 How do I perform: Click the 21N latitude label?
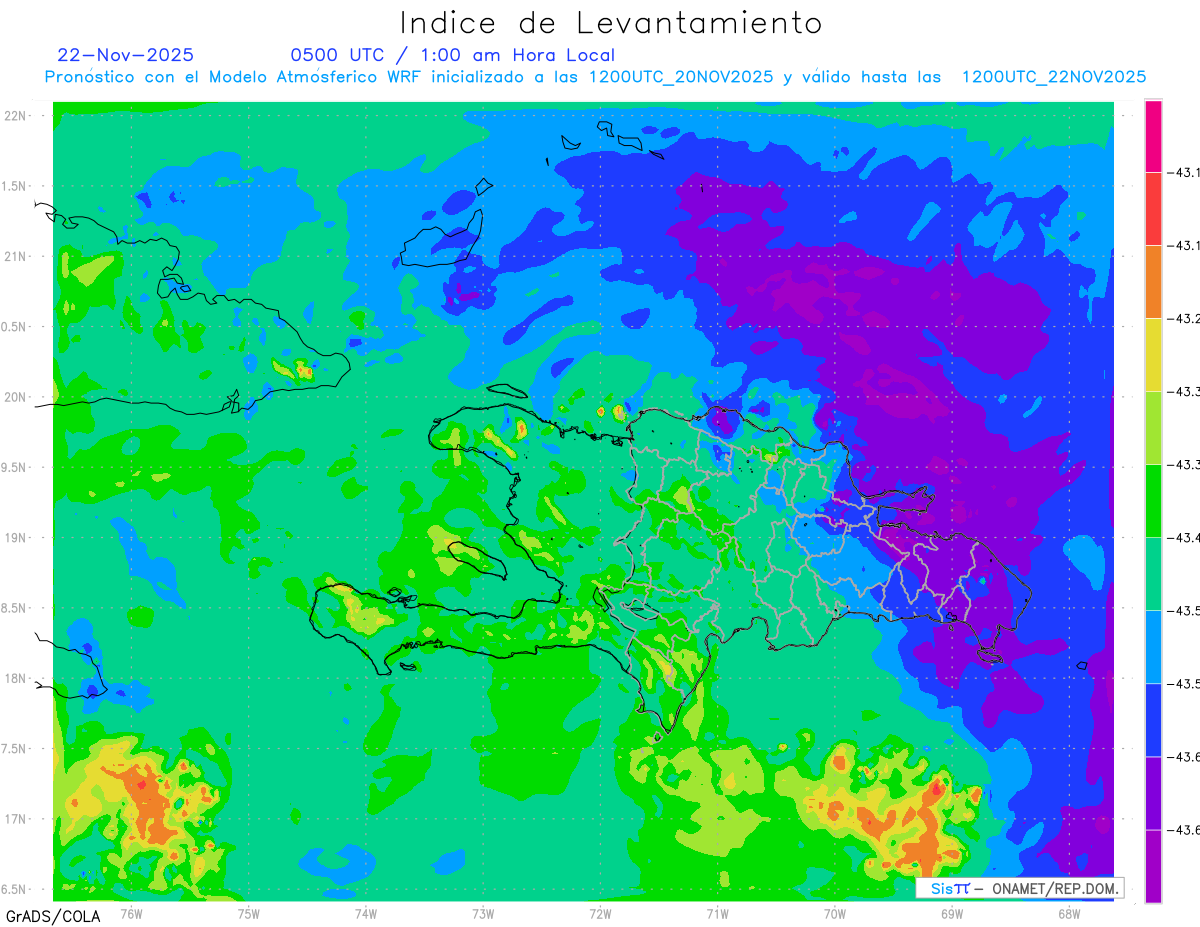tap(16, 256)
